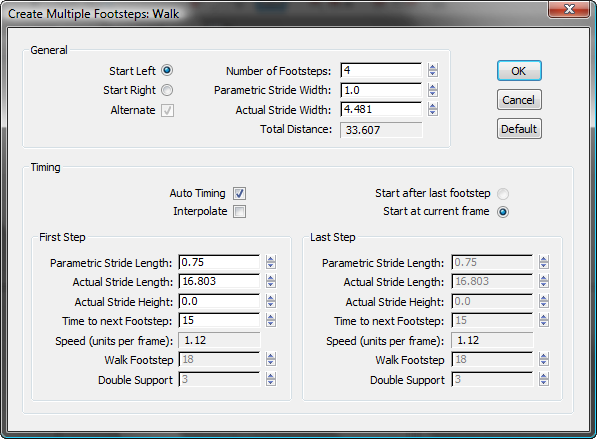This screenshot has width=597, height=439.
Task: Click First Step Time to next Footstep spinner
Action: click(271, 320)
